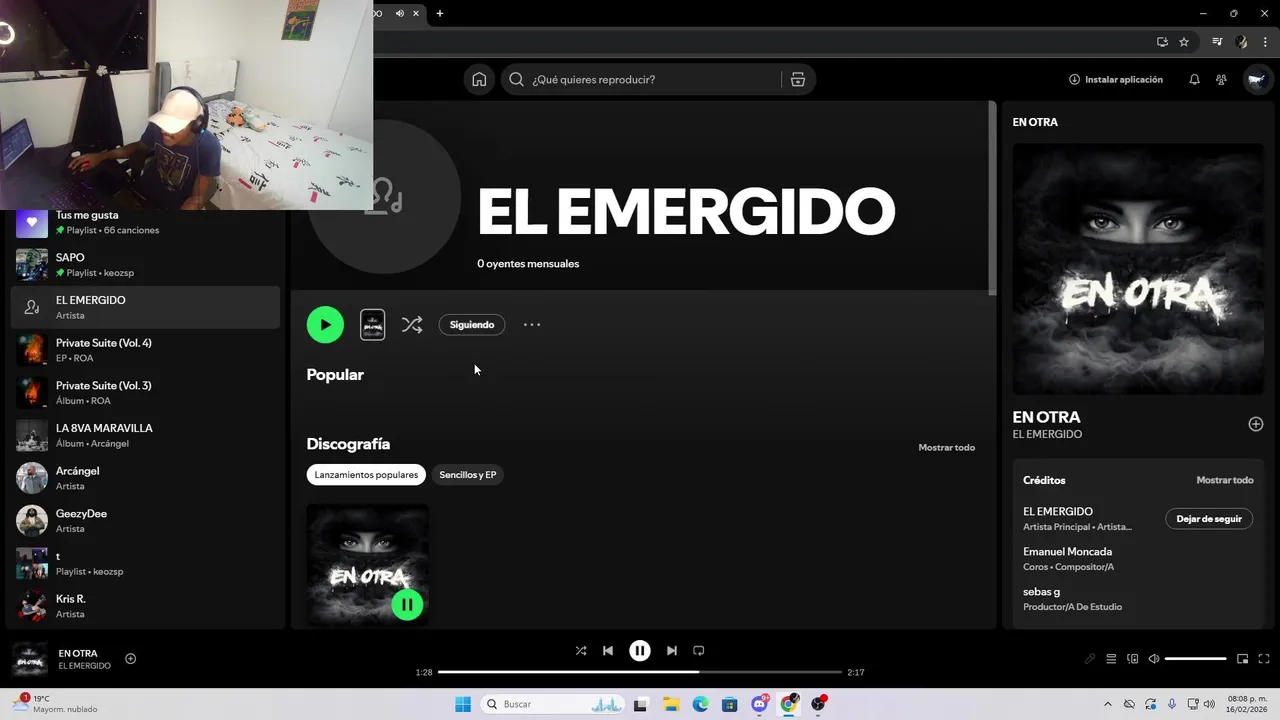This screenshot has height=720, width=1280.
Task: Open LA 8VA MARAVILLA album
Action: pyautogui.click(x=145, y=435)
